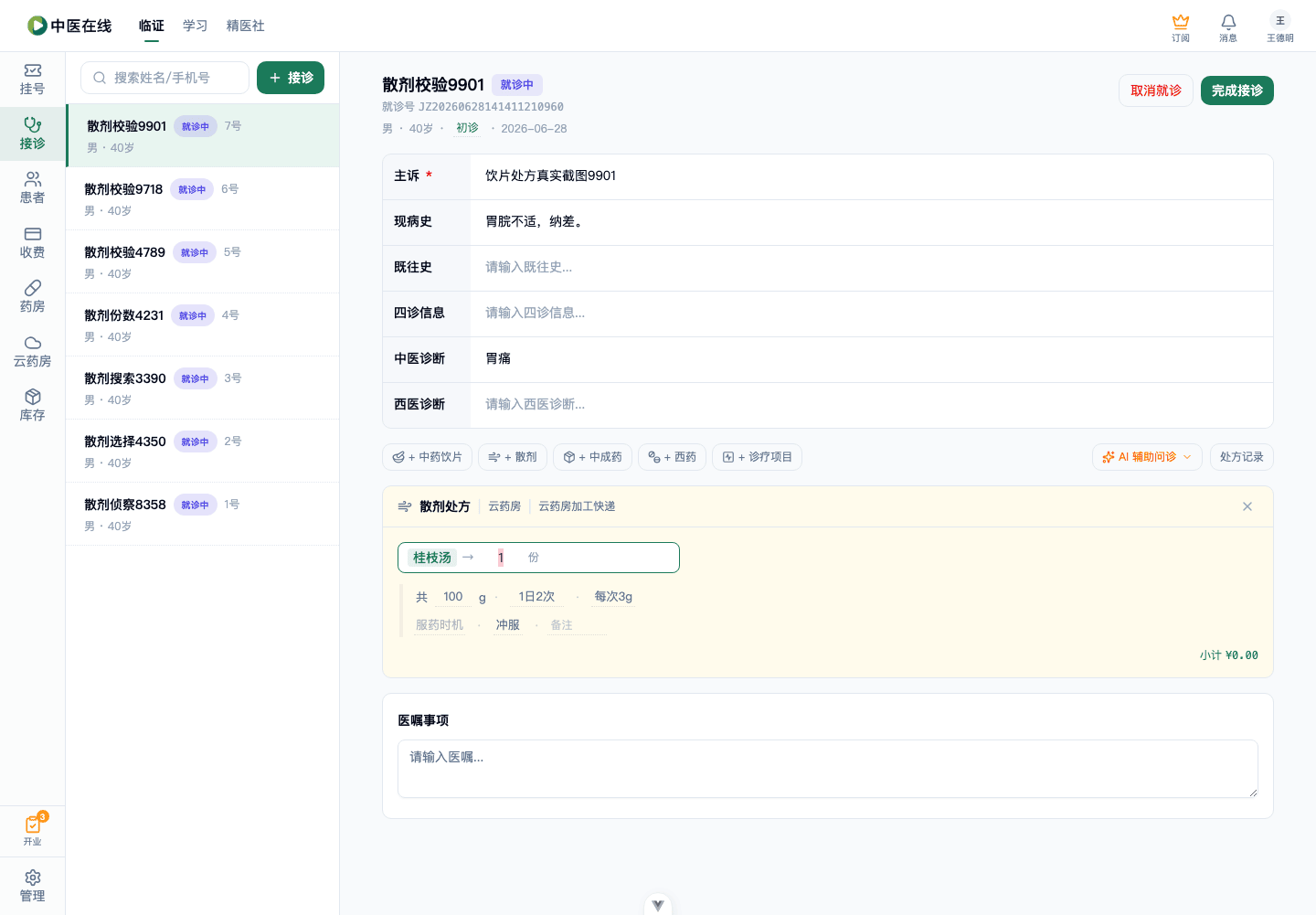
Task: Click the 中医在线 logo
Action: (x=69, y=26)
